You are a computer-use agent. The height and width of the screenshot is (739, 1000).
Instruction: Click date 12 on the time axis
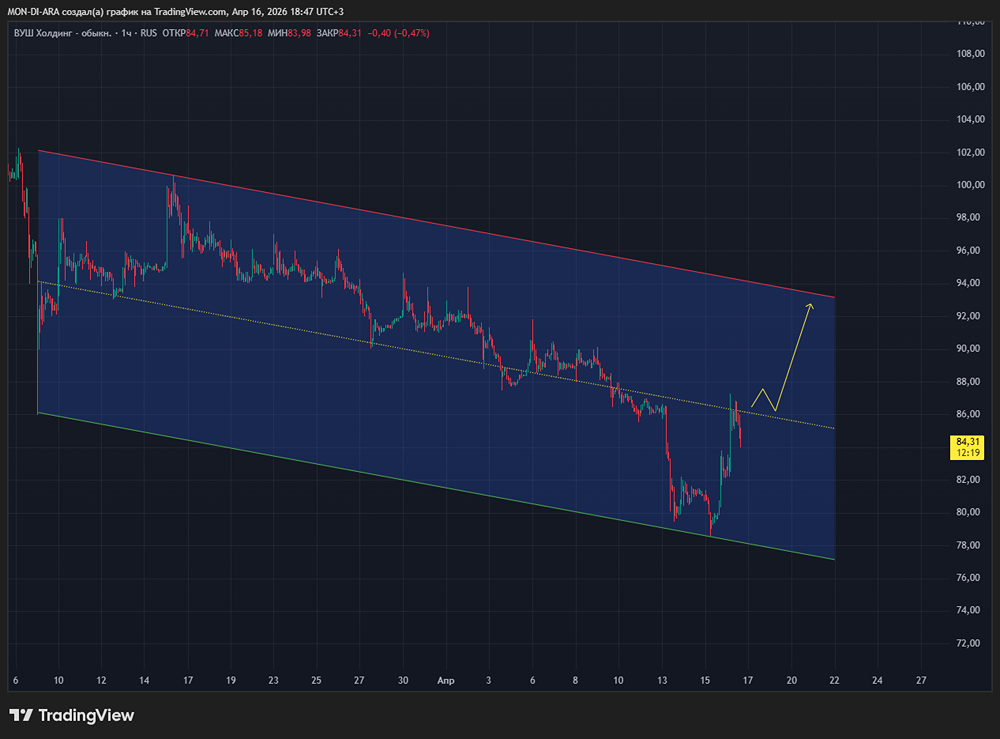click(x=101, y=680)
